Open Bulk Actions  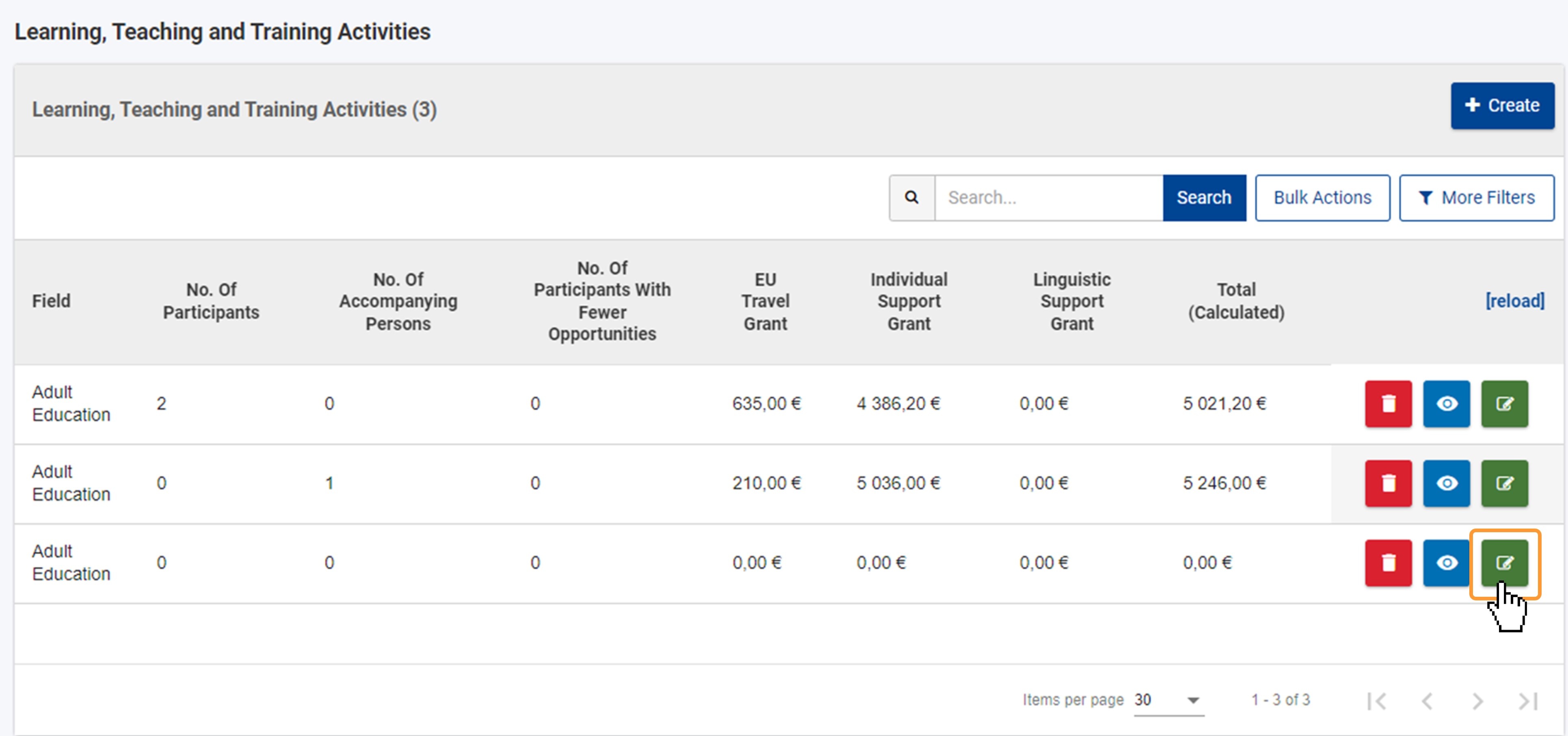[x=1322, y=198]
